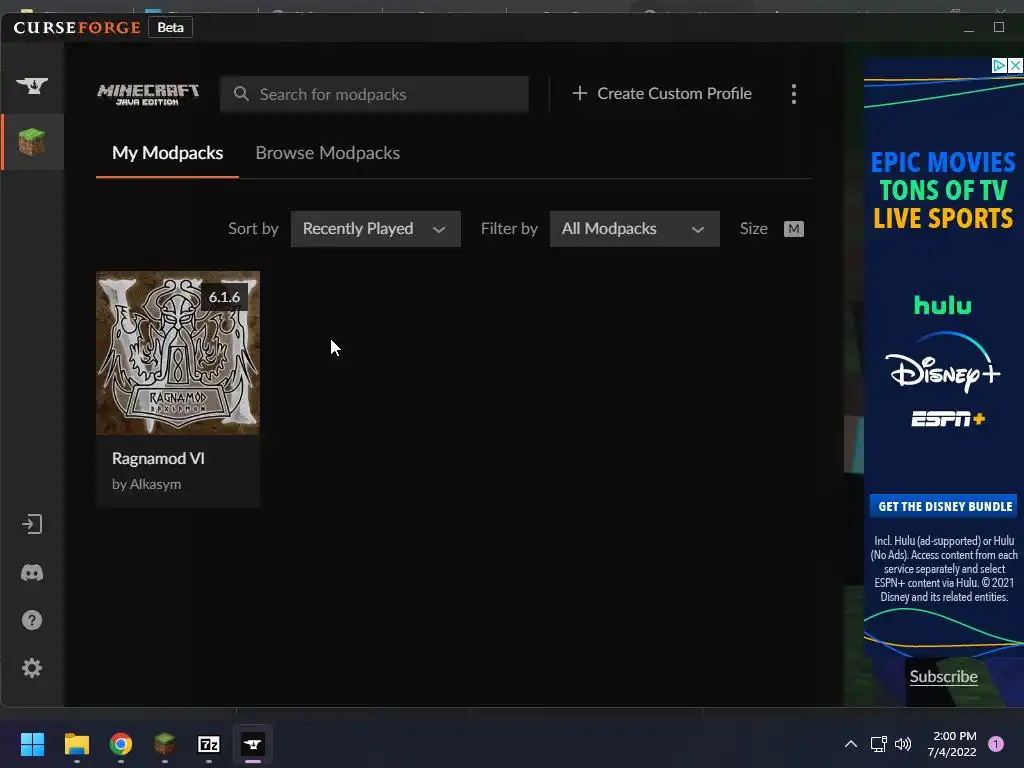The width and height of the screenshot is (1024, 768).
Task: Open the Windows Start menu
Action: [x=32, y=744]
